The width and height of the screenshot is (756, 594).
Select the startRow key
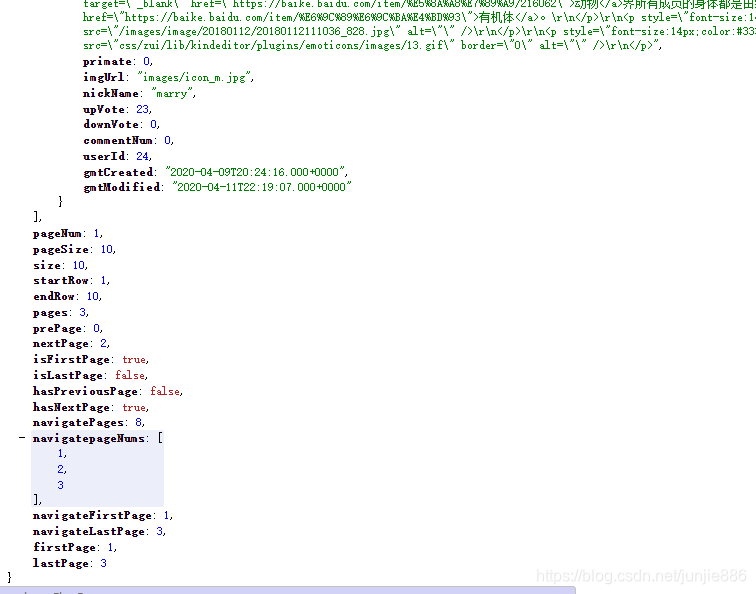coord(61,281)
